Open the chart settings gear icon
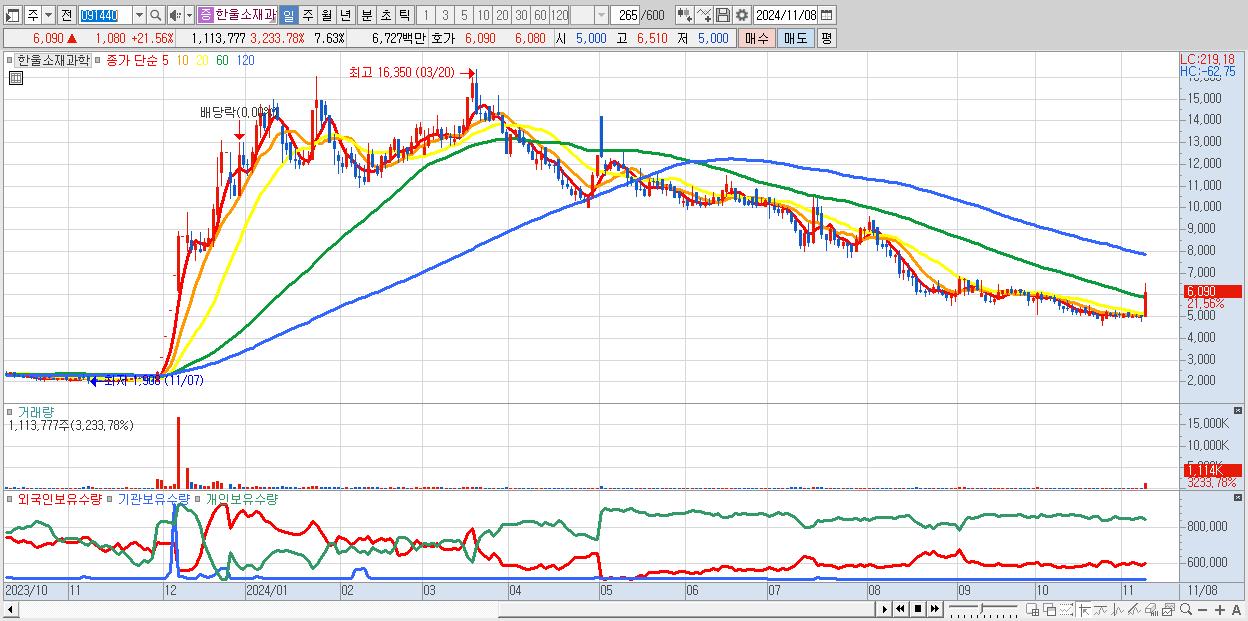The width and height of the screenshot is (1248, 621). click(x=741, y=15)
